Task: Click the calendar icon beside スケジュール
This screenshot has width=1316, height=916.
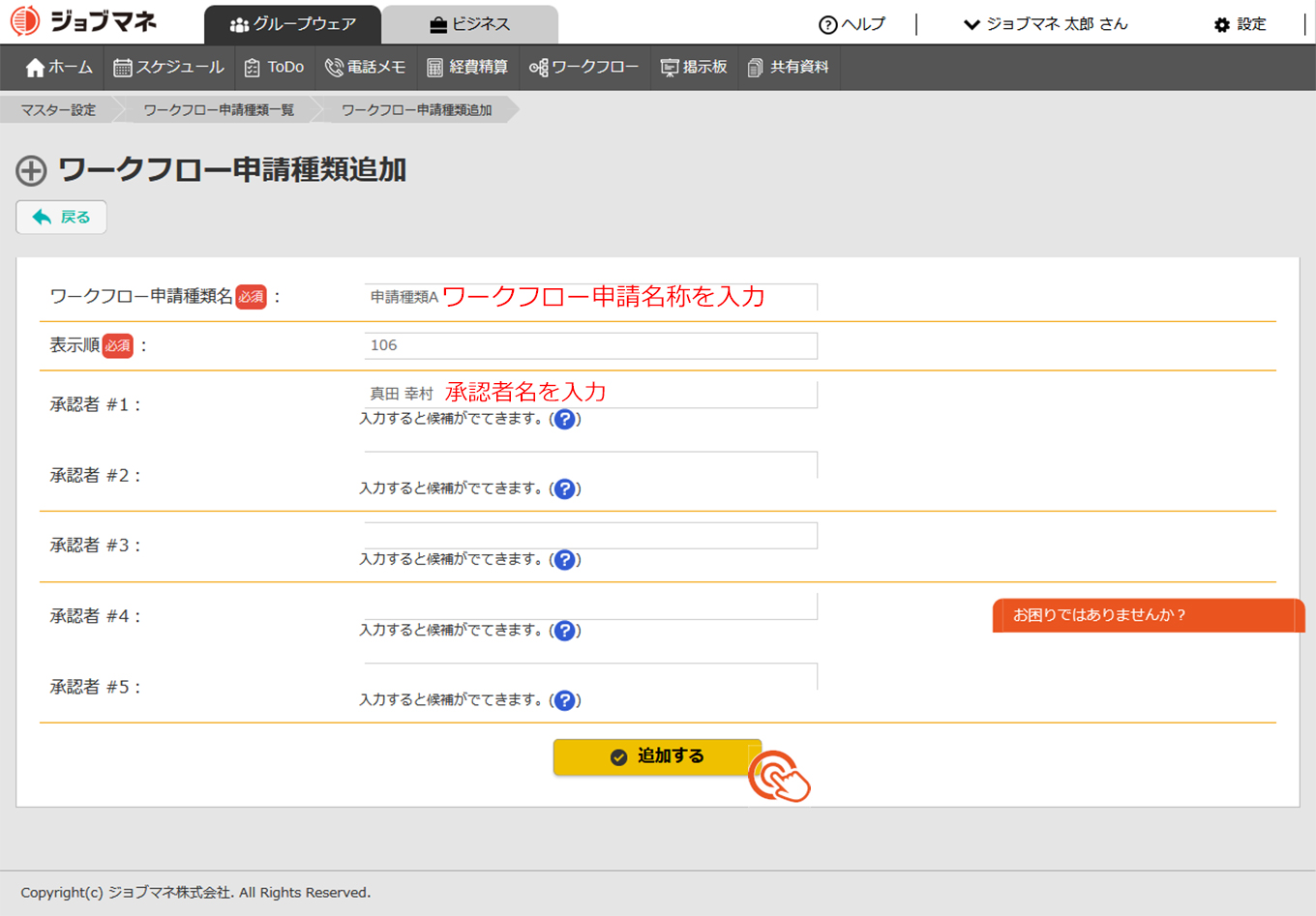Action: click(123, 68)
